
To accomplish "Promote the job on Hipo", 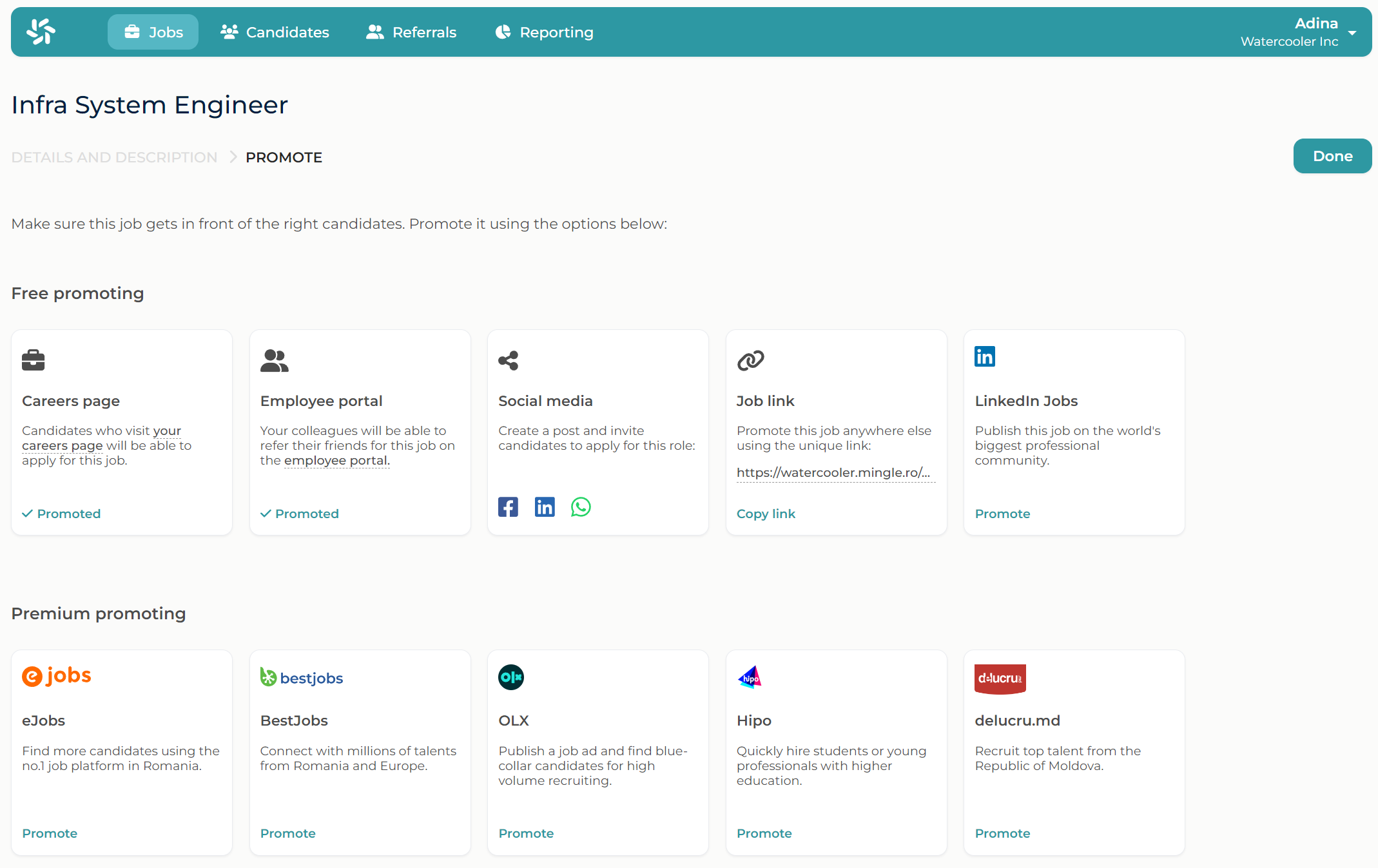I will (764, 833).
